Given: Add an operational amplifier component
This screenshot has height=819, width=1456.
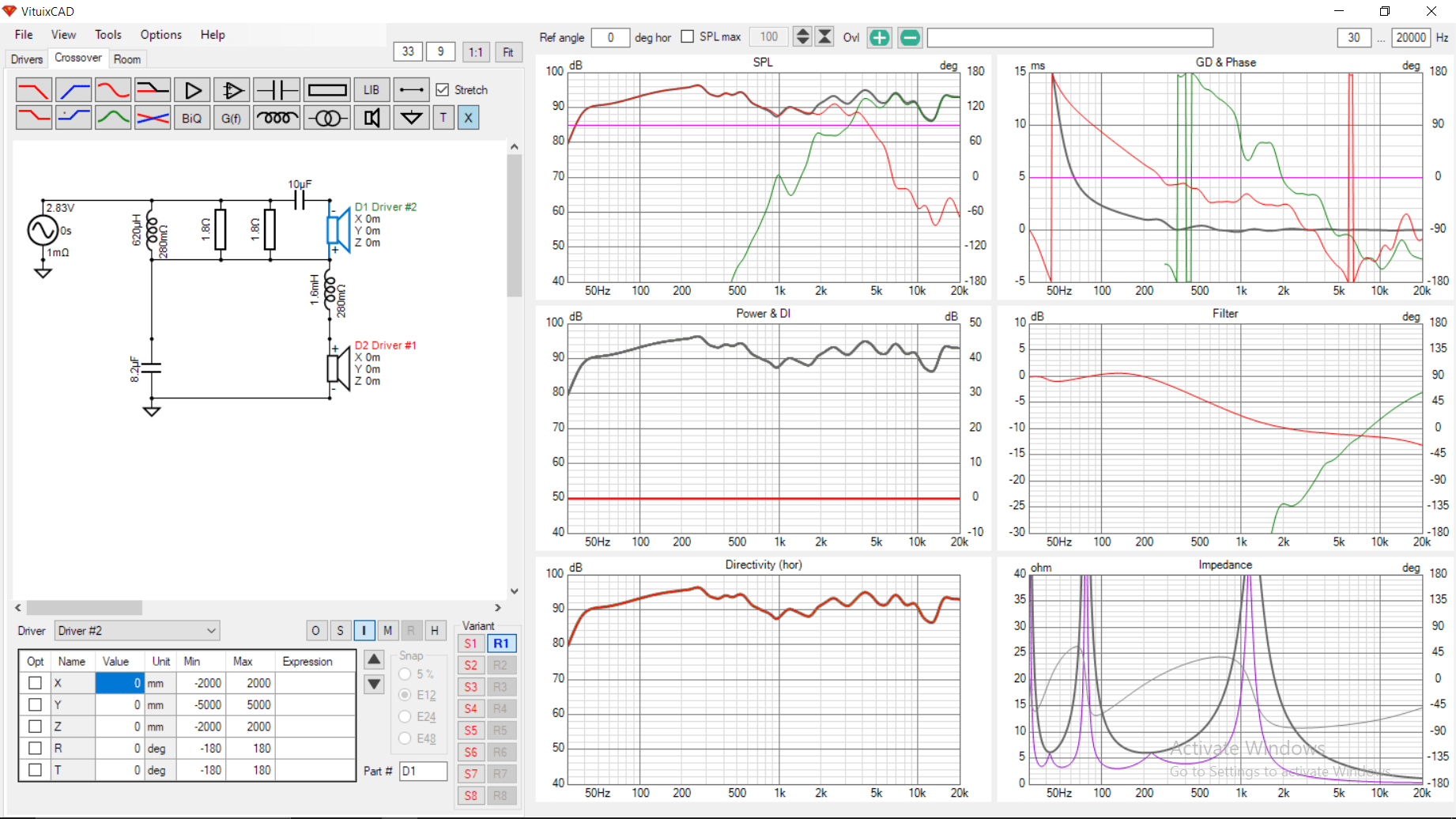Looking at the screenshot, I should pyautogui.click(x=232, y=90).
